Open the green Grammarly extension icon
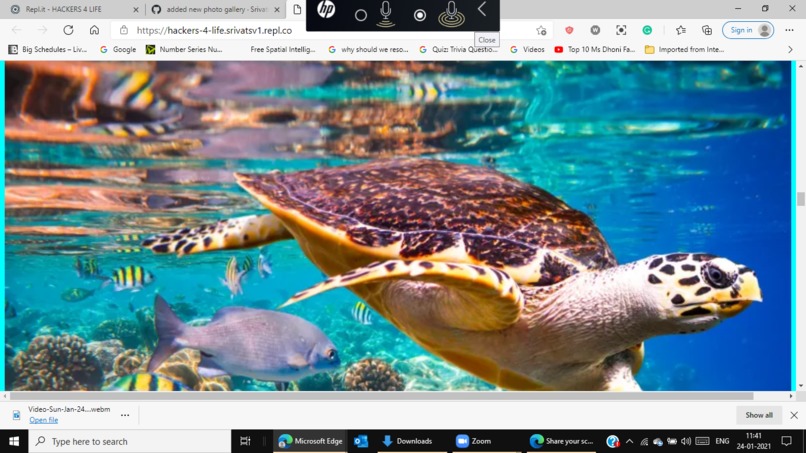This screenshot has width=806, height=453. (647, 30)
